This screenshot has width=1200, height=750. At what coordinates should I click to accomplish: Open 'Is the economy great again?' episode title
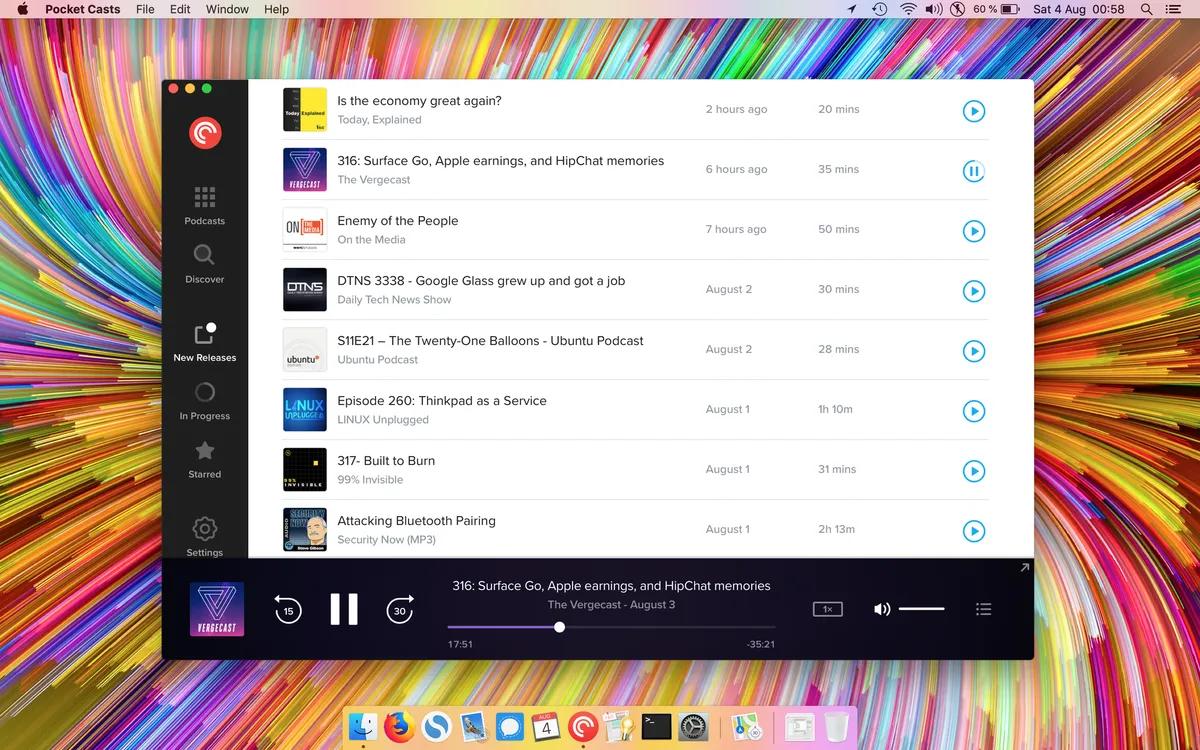pos(419,101)
